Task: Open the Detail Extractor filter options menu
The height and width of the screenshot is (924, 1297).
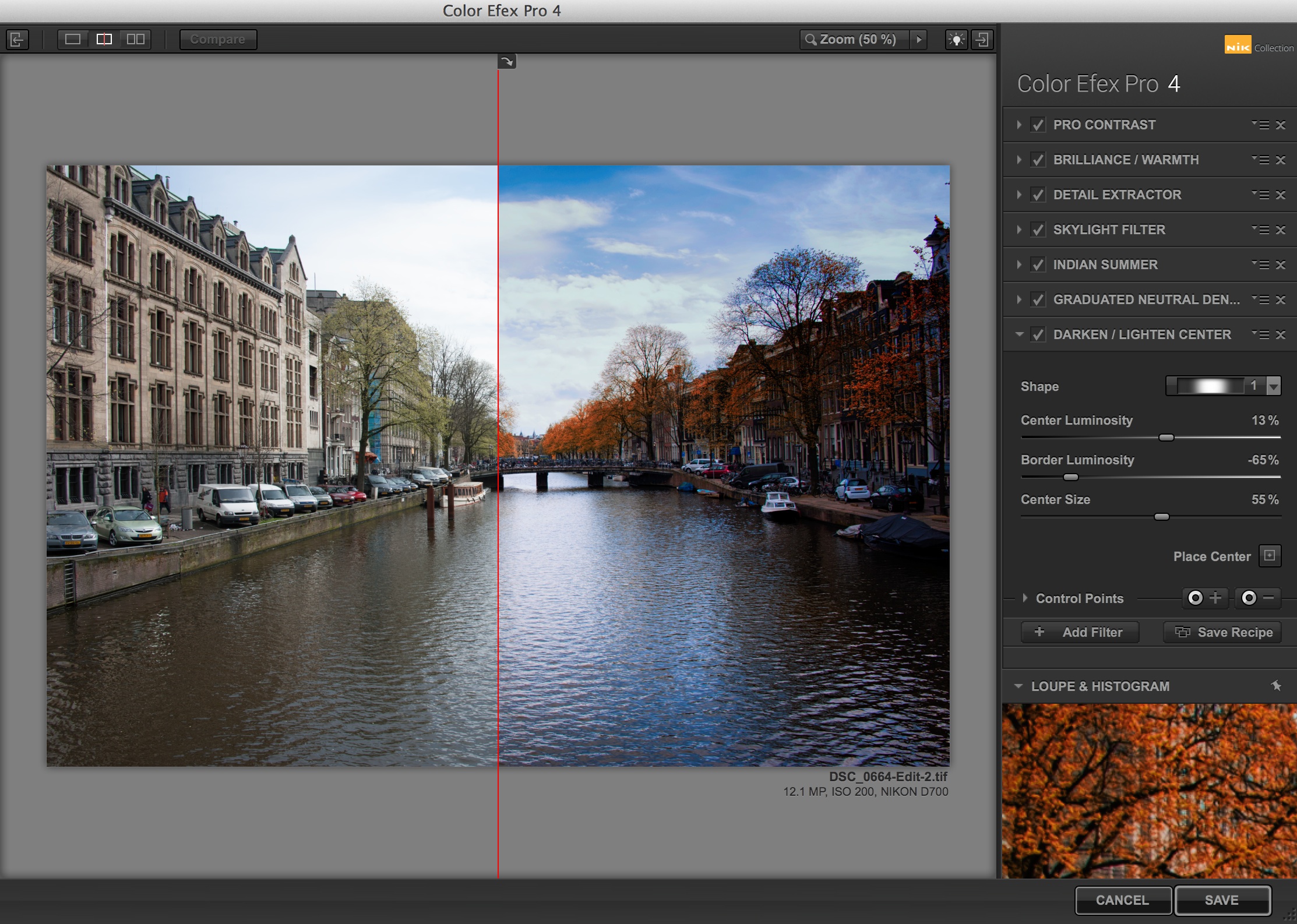Action: pyautogui.click(x=1260, y=195)
